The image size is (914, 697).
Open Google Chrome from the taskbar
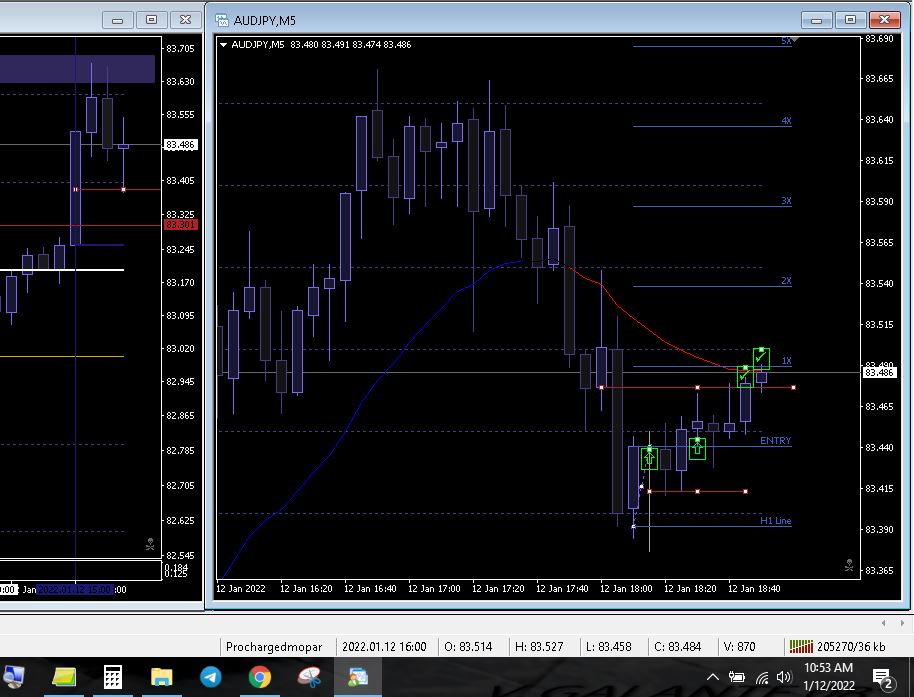(x=260, y=678)
